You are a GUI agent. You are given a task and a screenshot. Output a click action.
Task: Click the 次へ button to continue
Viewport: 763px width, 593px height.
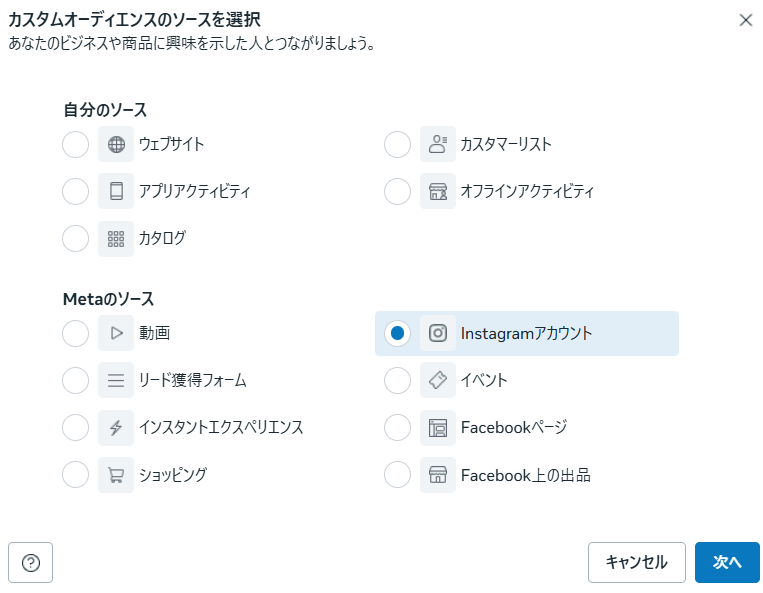[x=727, y=563]
